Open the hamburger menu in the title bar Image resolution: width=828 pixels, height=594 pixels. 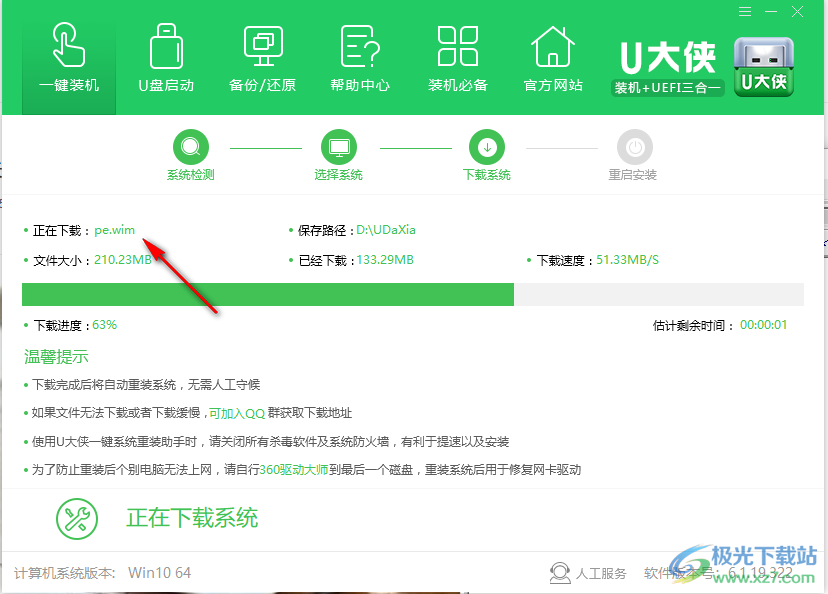pos(745,12)
